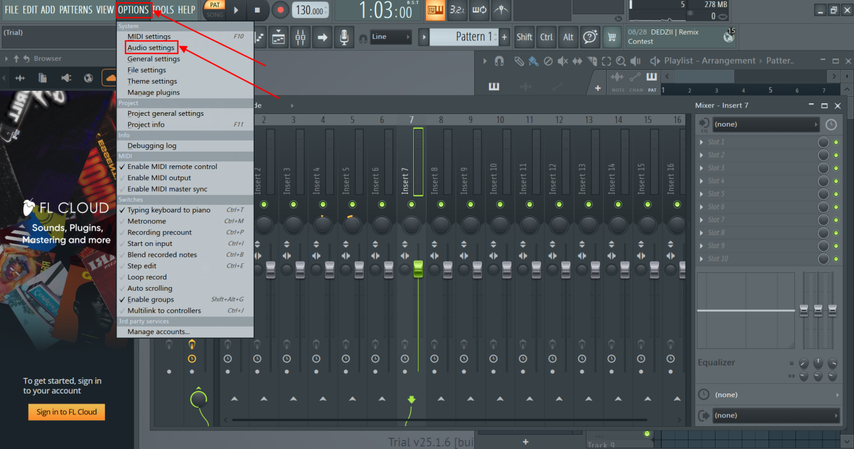Click the news globe icon
The width and height of the screenshot is (854, 449).
pyautogui.click(x=729, y=37)
